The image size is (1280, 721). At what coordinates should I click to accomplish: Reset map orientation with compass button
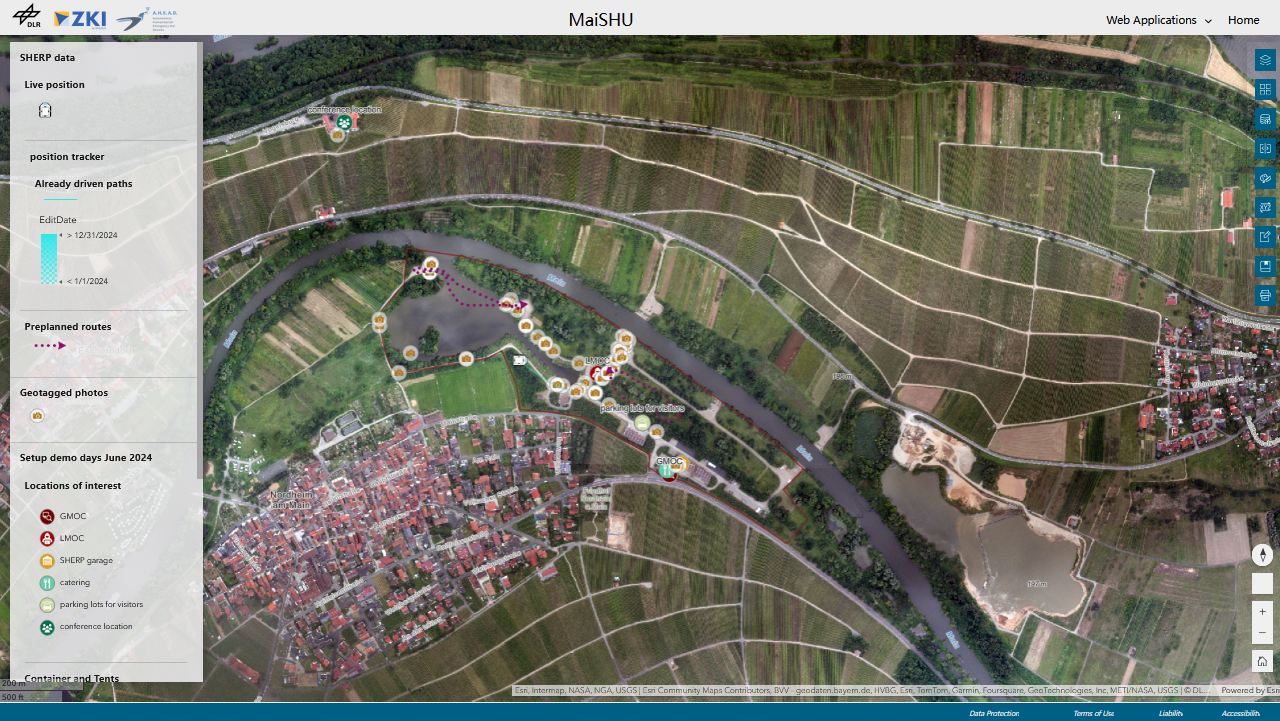point(1262,555)
